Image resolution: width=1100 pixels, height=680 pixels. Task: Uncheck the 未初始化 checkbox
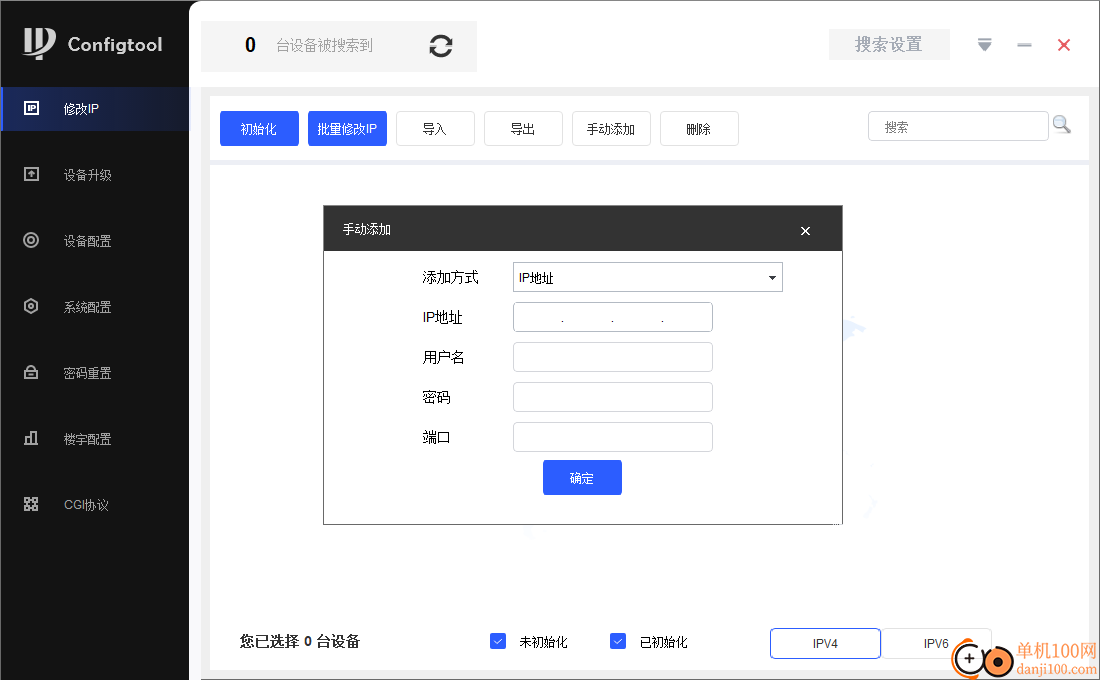[x=498, y=641]
